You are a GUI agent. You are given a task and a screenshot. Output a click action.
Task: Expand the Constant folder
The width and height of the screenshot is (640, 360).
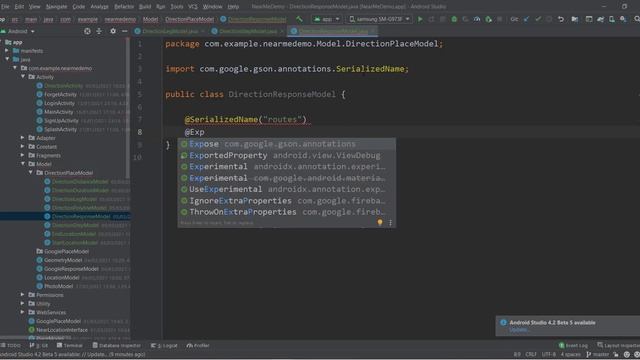click(x=22, y=147)
